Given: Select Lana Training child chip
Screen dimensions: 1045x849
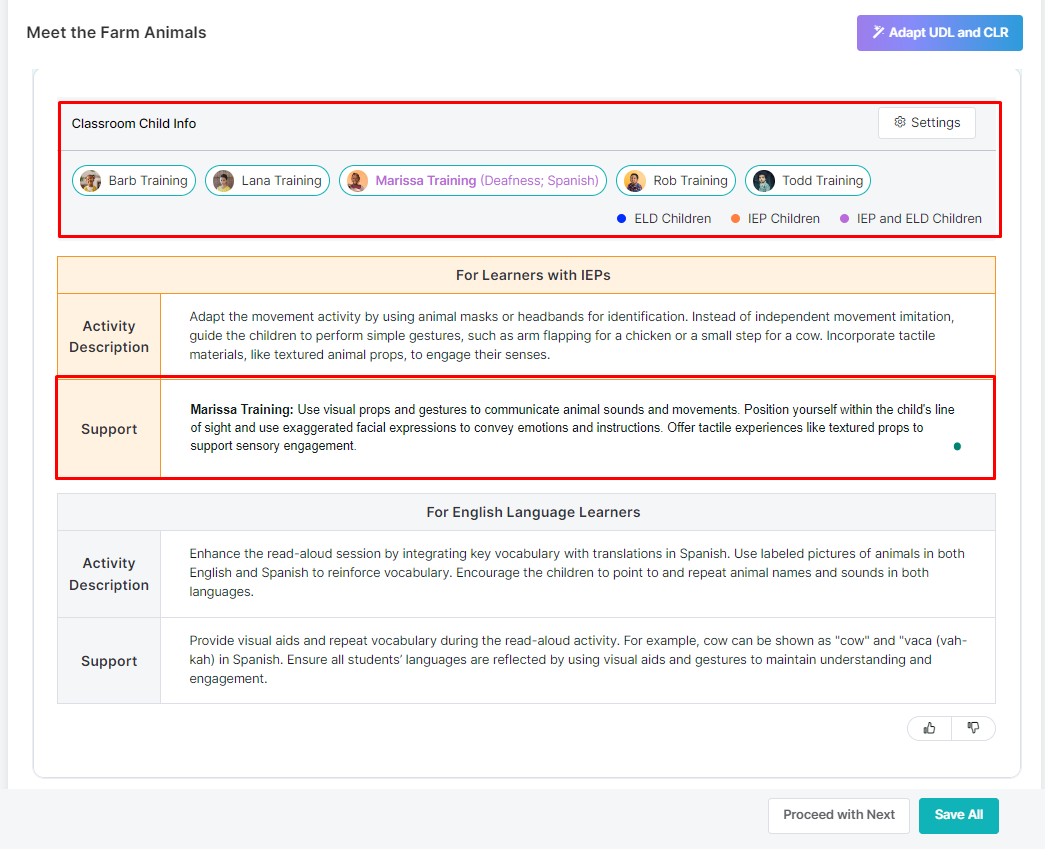Looking at the screenshot, I should 267,181.
